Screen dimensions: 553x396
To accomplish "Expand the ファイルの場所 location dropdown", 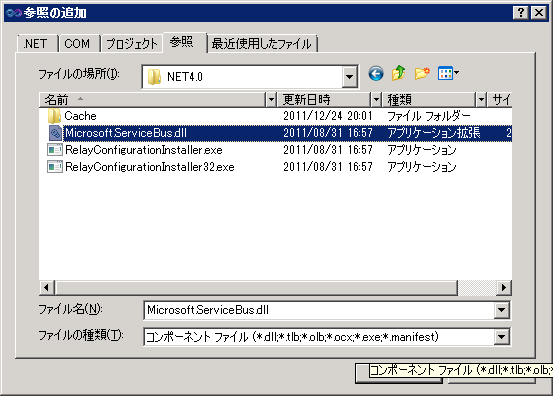I will 349,77.
